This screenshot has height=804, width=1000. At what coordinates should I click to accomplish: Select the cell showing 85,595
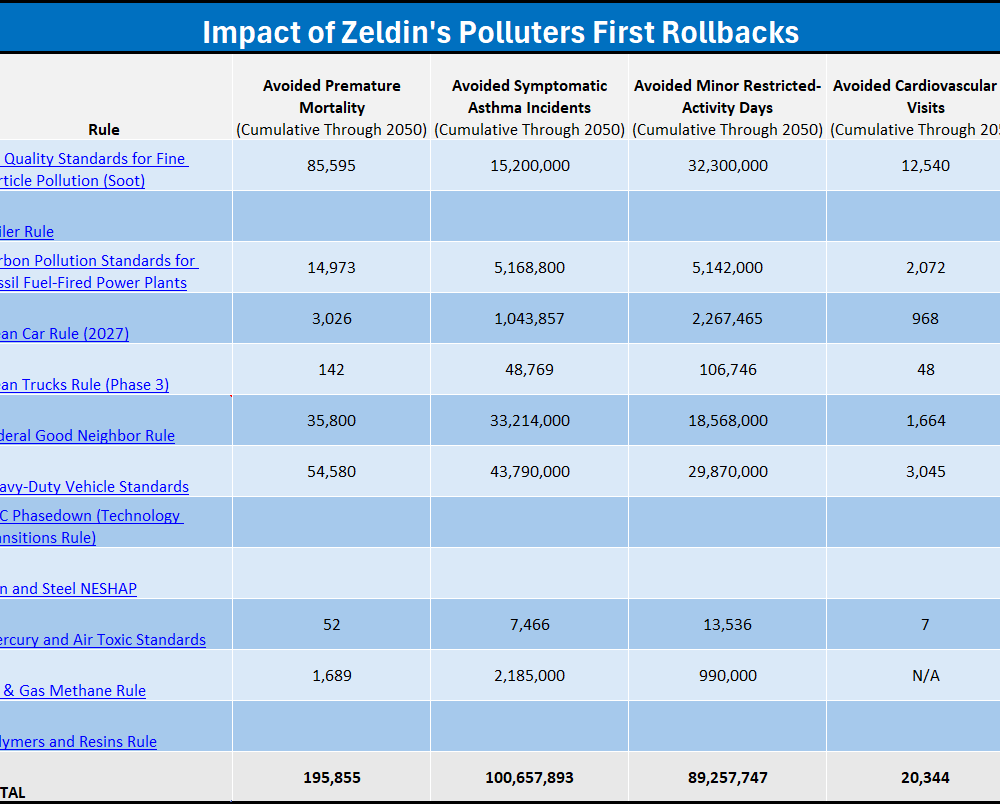[x=332, y=165]
